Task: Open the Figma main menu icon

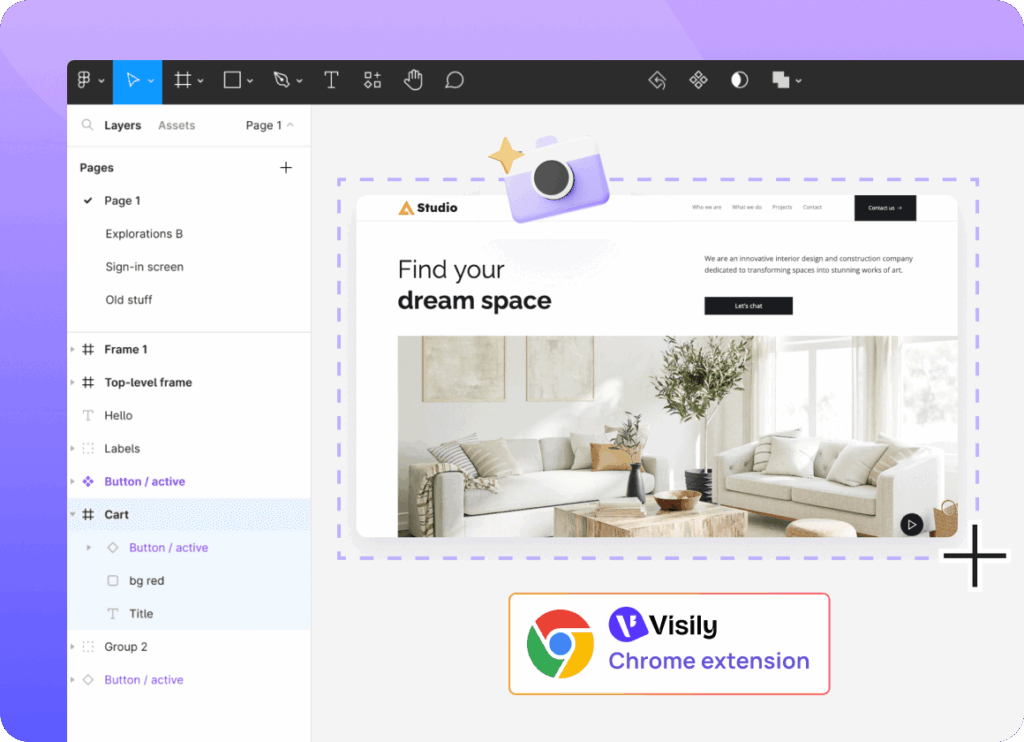Action: (84, 80)
